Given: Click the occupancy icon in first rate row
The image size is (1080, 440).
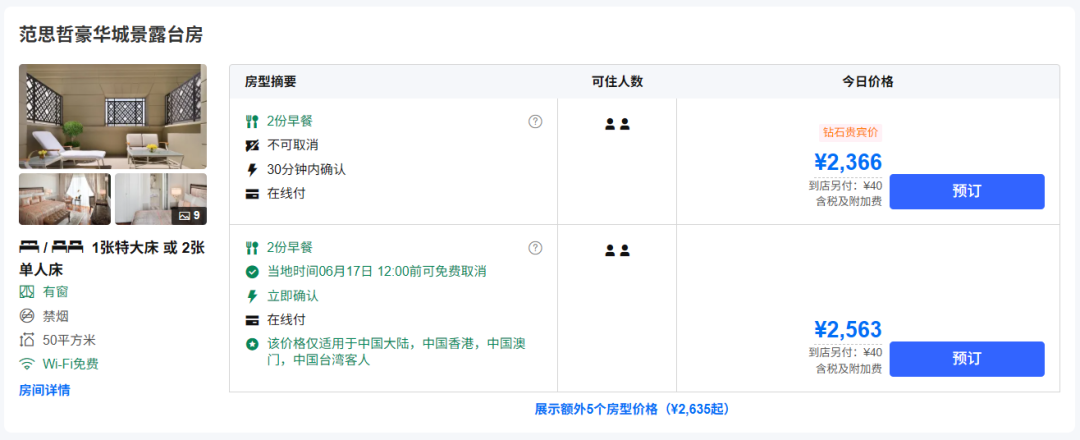Looking at the screenshot, I should tap(617, 124).
